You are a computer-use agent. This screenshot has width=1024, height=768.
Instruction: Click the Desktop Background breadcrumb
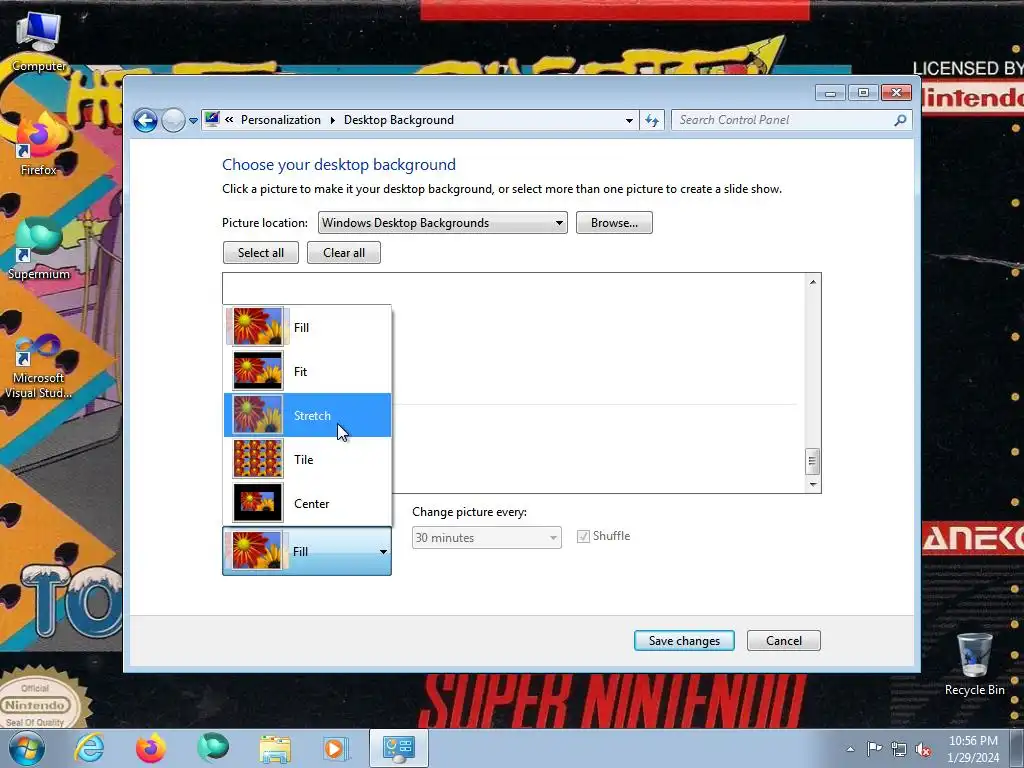[399, 120]
